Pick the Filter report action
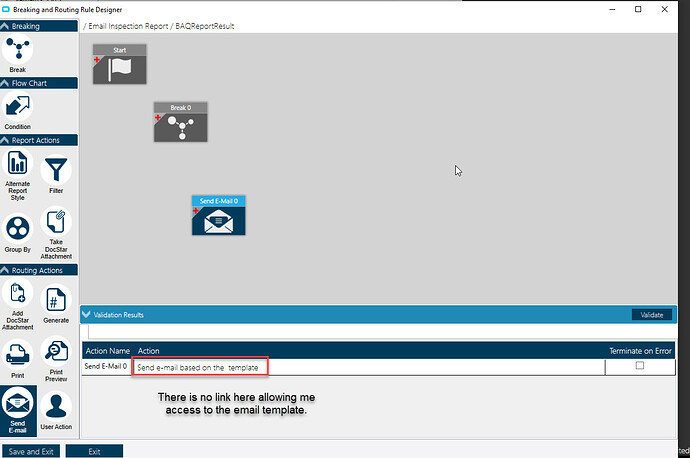 [x=56, y=170]
